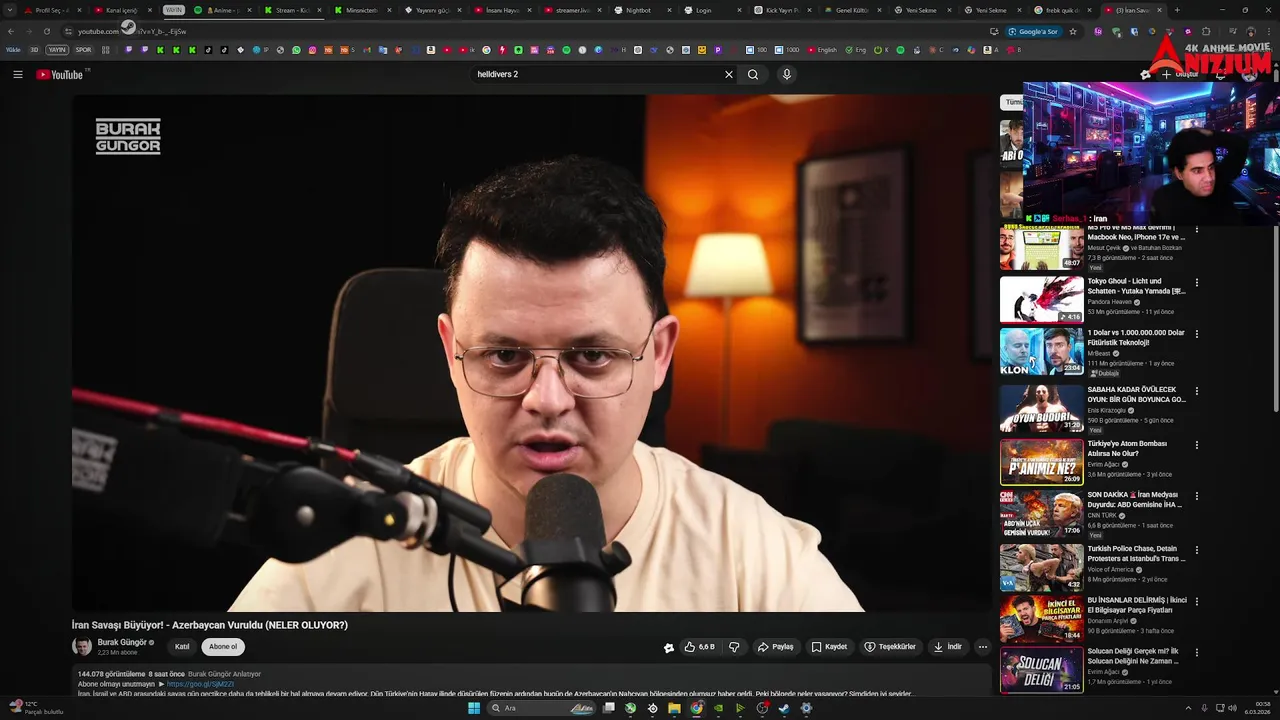The image size is (1280, 720).
Task: Open Tokyo Ghoul Licht und Schatten thumbnail
Action: (1041, 299)
